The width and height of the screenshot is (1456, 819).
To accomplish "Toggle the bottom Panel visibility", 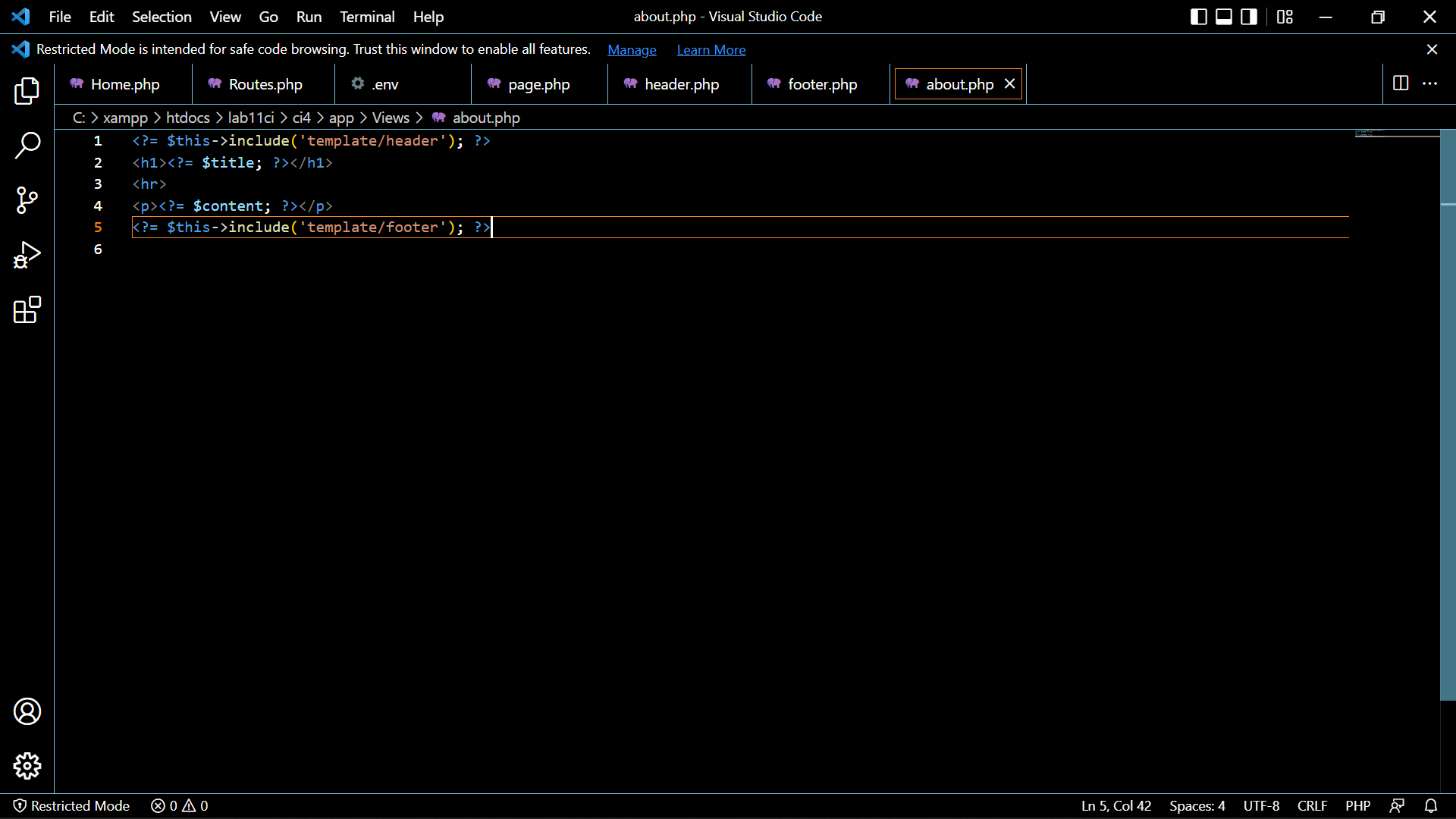I will click(1223, 16).
